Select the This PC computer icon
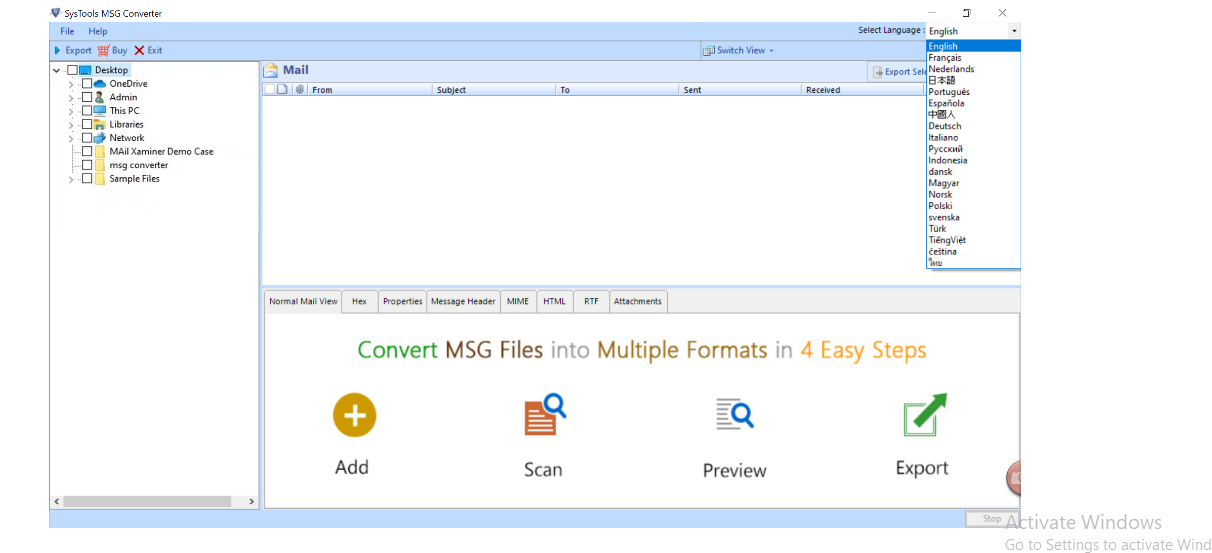 coord(100,111)
